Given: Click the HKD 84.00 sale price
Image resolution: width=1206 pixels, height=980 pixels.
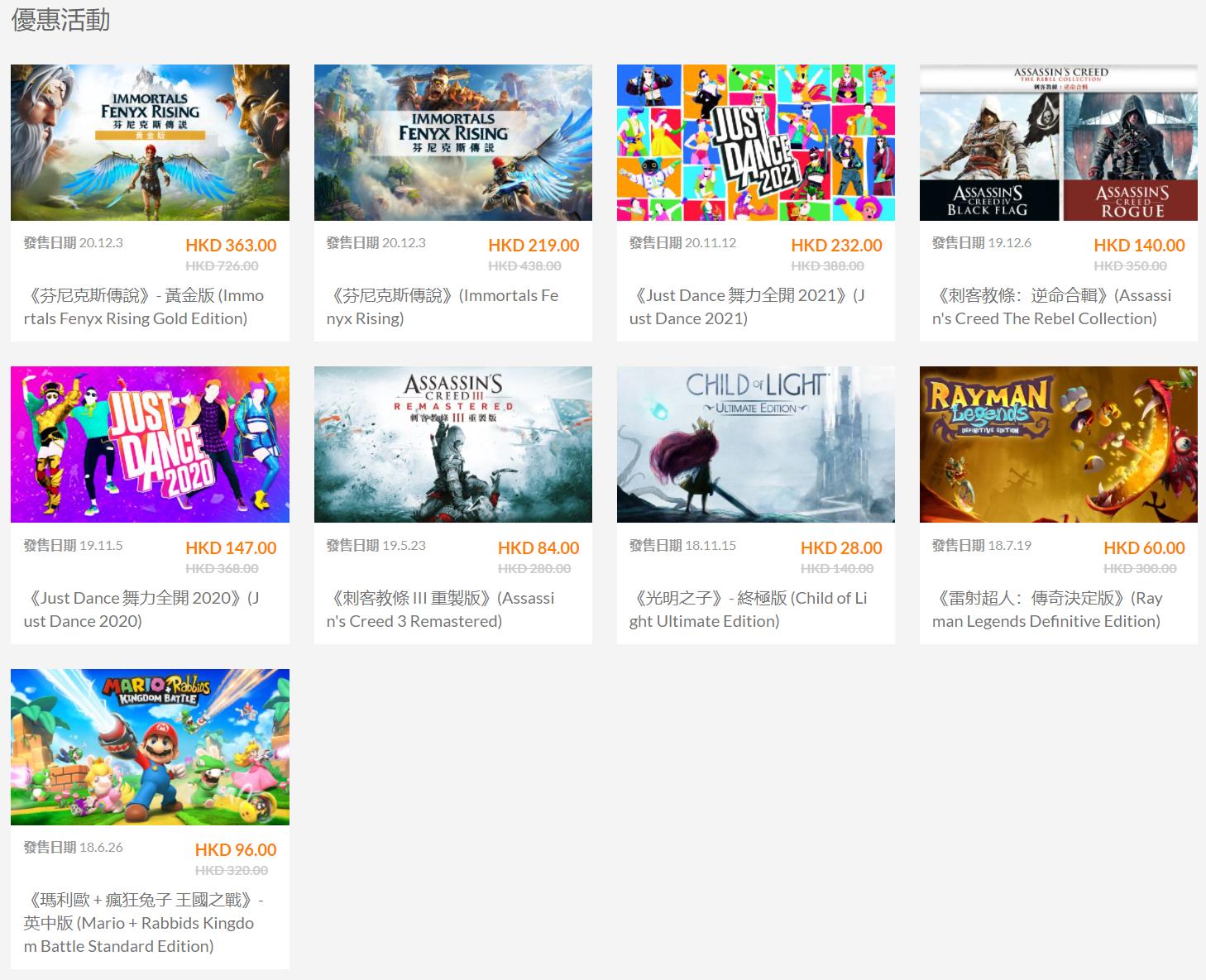Looking at the screenshot, I should coord(538,548).
